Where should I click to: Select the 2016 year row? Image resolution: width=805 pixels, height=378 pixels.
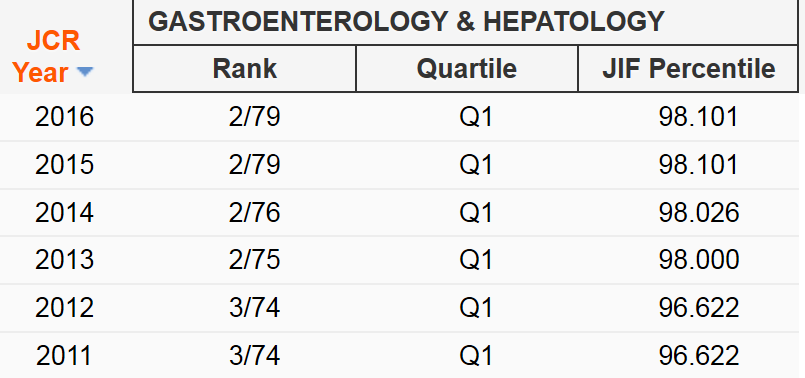[x=402, y=117]
